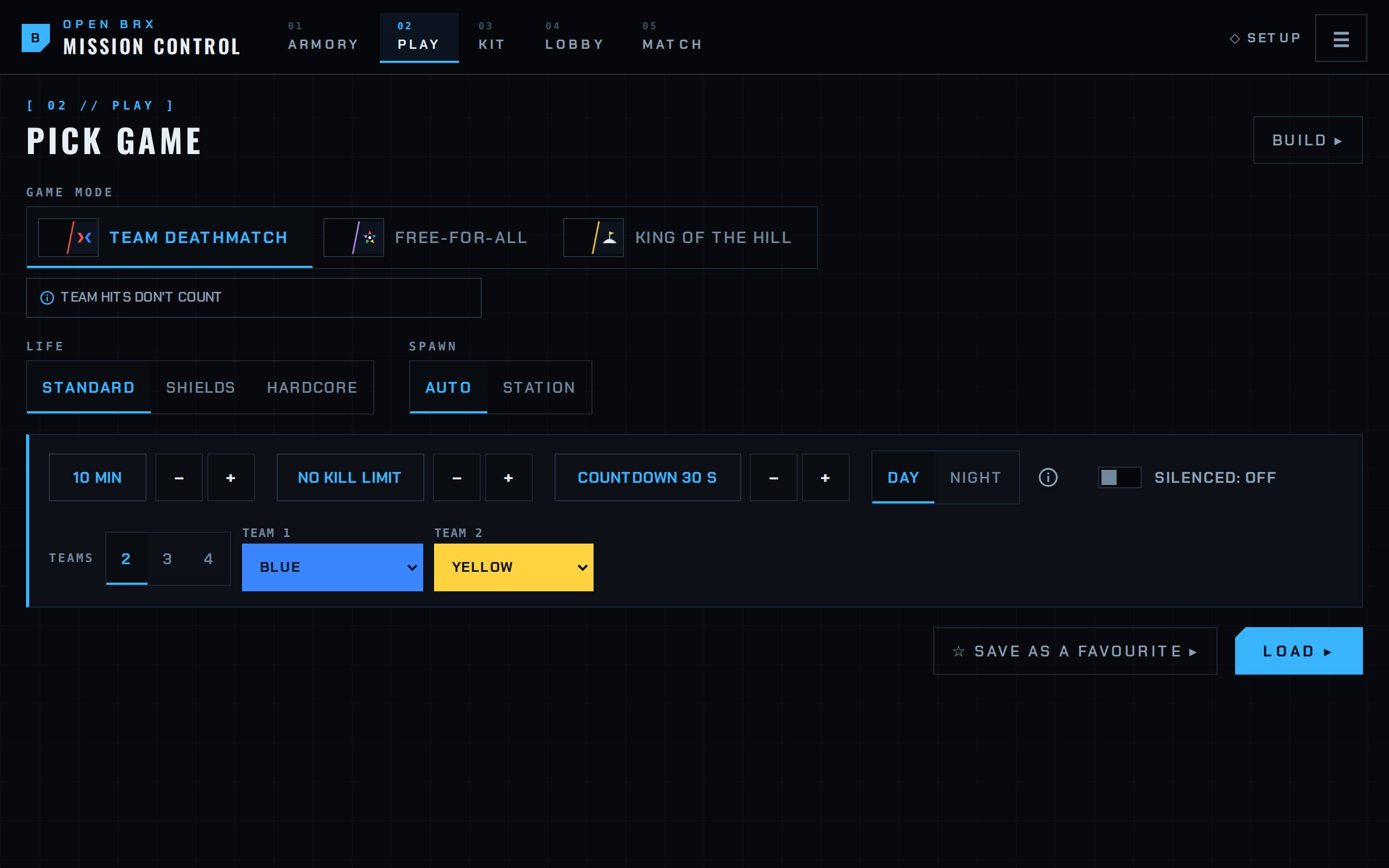Click the King of the Hill flag icon
Viewport: 1389px width, 868px height.
point(594,238)
